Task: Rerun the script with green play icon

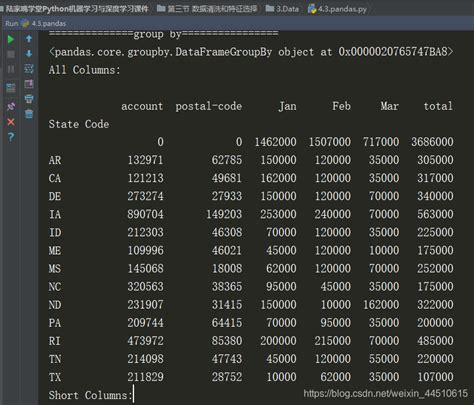Action: click(x=11, y=39)
